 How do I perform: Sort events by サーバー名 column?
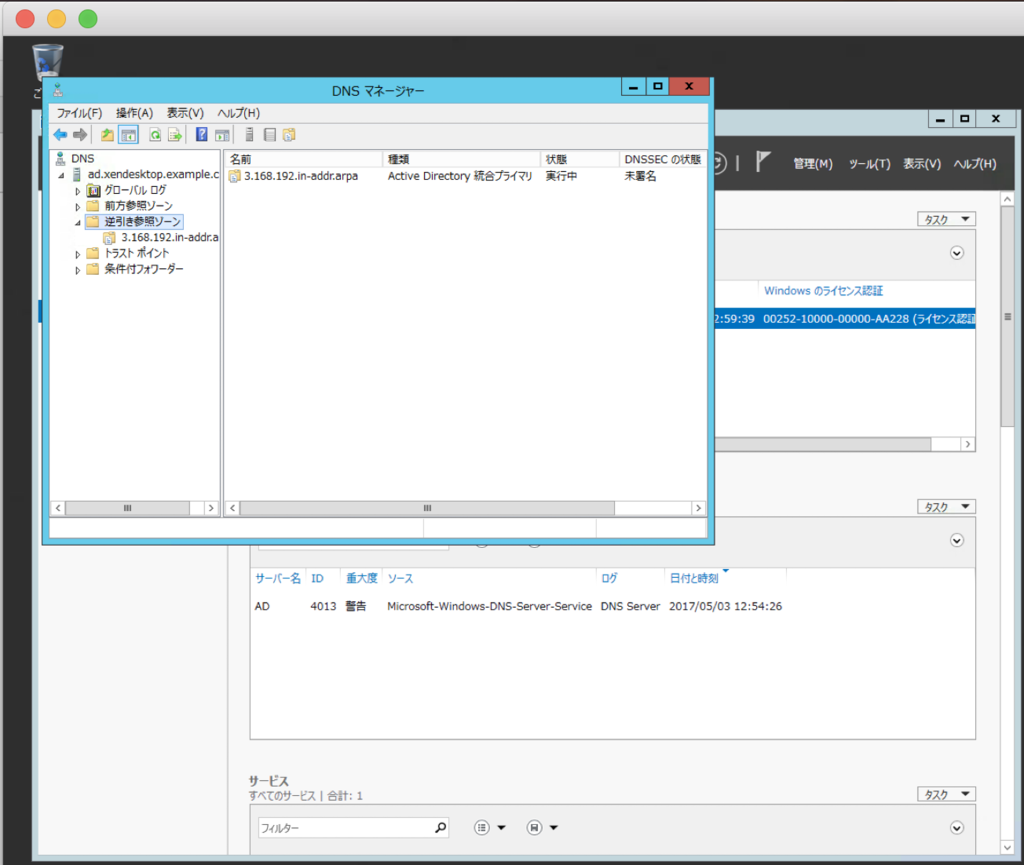click(x=278, y=578)
